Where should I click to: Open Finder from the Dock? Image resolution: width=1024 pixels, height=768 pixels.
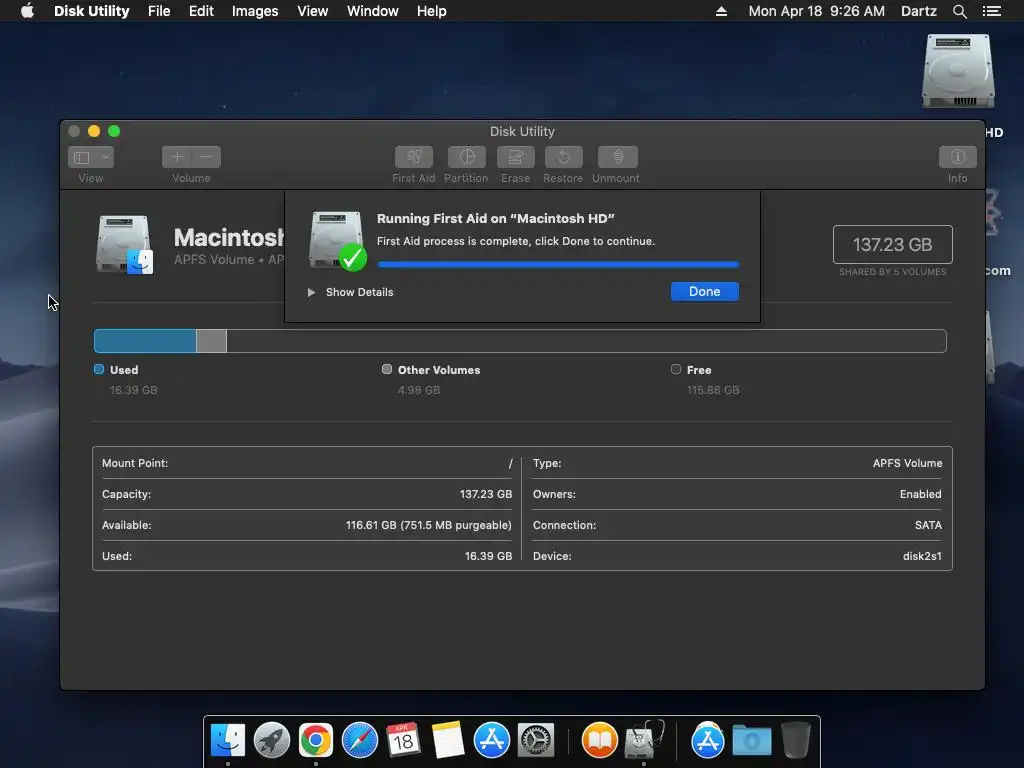point(228,741)
